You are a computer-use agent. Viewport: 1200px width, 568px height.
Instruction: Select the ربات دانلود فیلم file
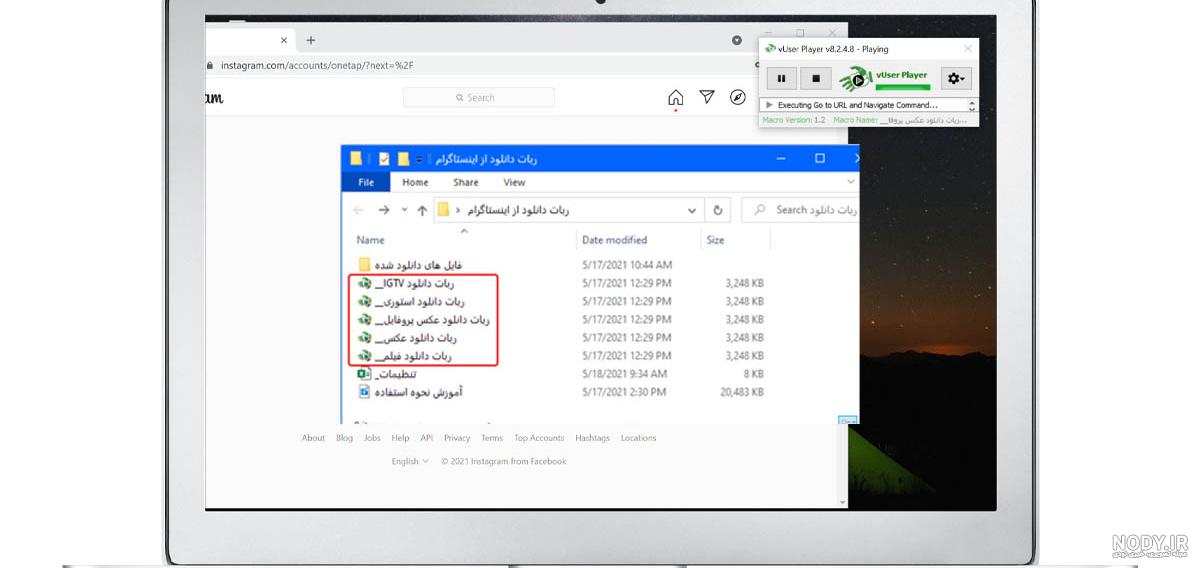point(405,356)
